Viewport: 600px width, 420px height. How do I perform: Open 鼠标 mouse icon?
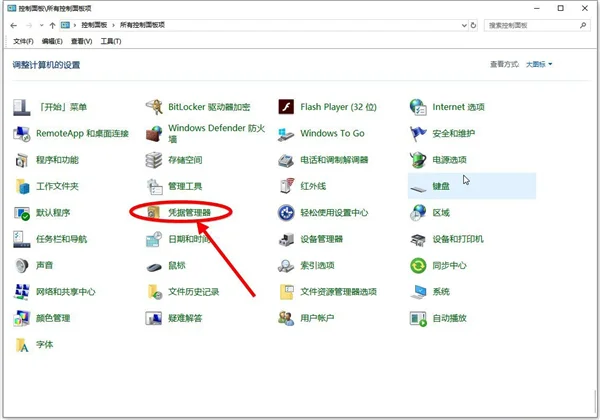point(154,267)
